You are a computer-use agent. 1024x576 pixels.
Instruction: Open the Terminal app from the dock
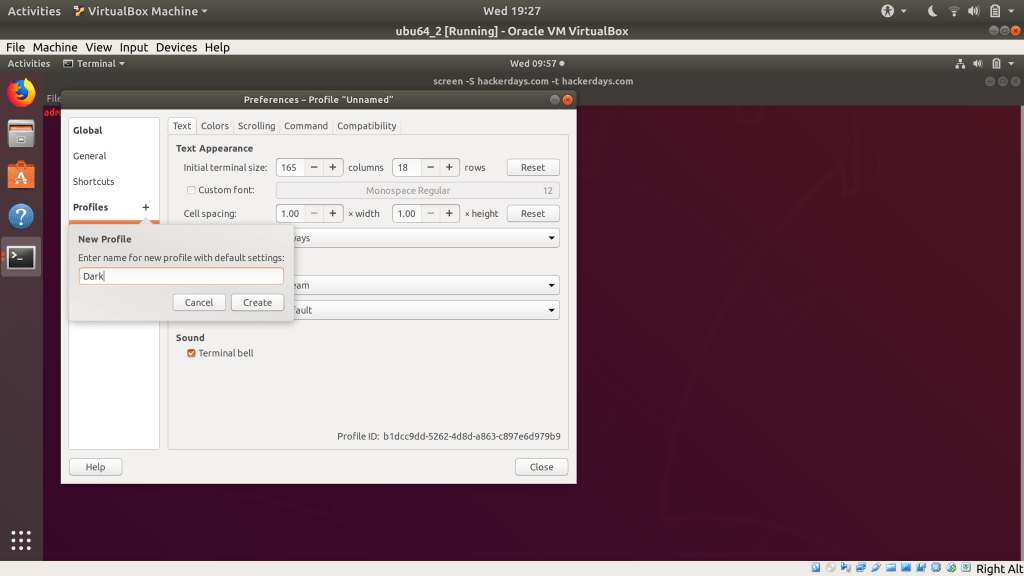(x=20, y=257)
